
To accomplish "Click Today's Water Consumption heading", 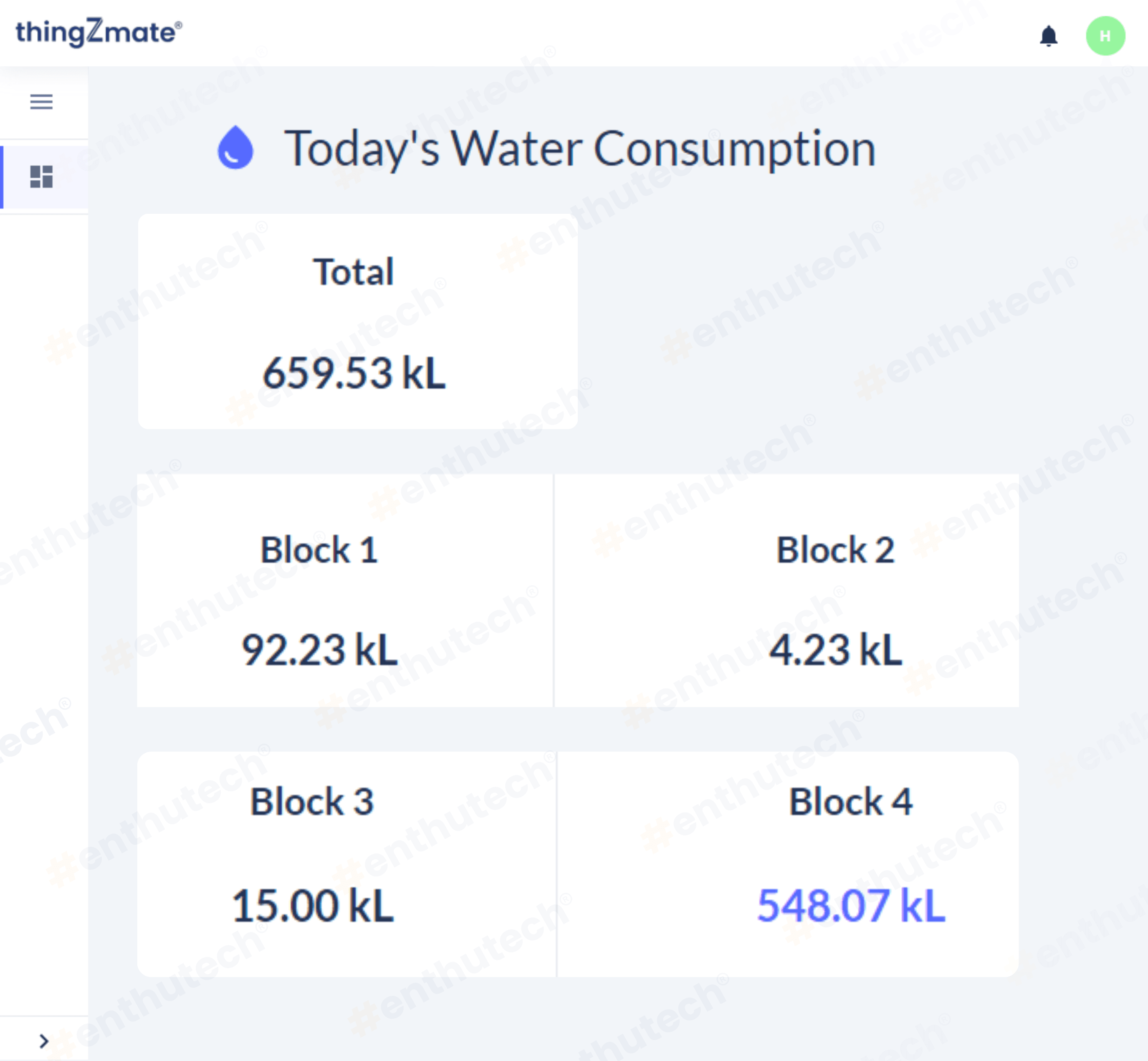I will tap(580, 149).
